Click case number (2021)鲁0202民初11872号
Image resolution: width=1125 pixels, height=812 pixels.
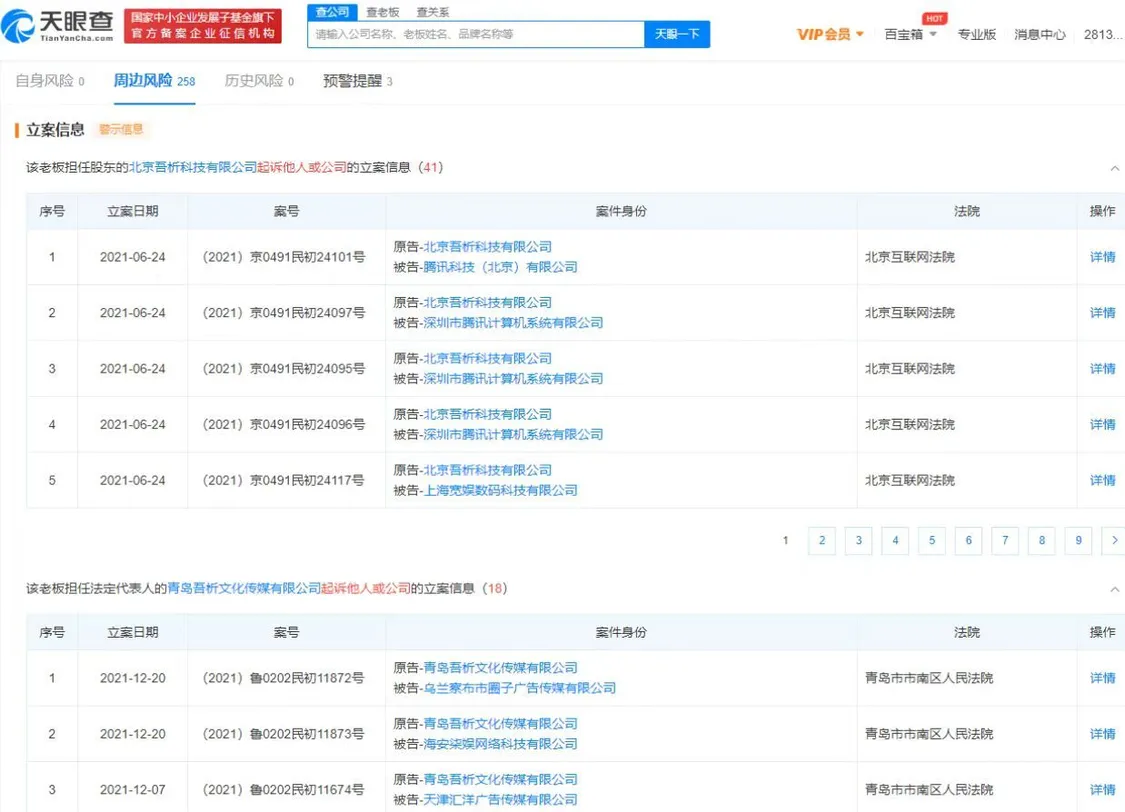(283, 678)
